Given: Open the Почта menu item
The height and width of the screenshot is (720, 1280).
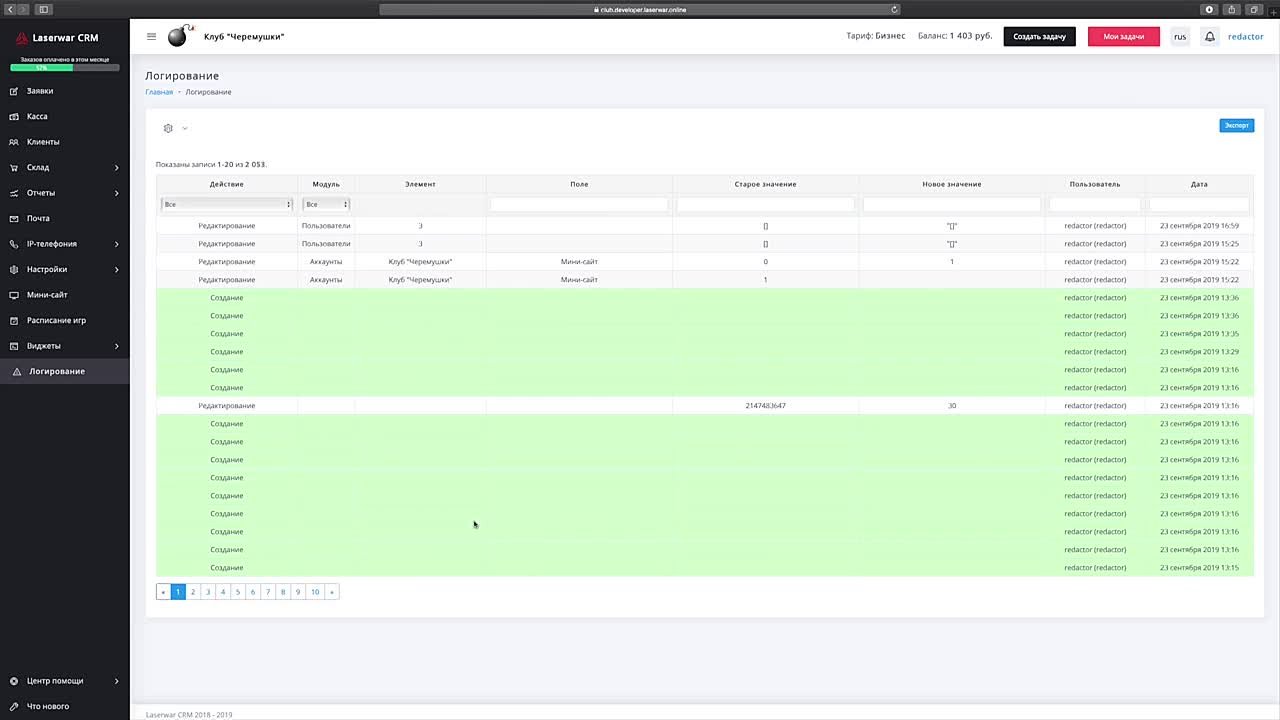Looking at the screenshot, I should coord(38,218).
